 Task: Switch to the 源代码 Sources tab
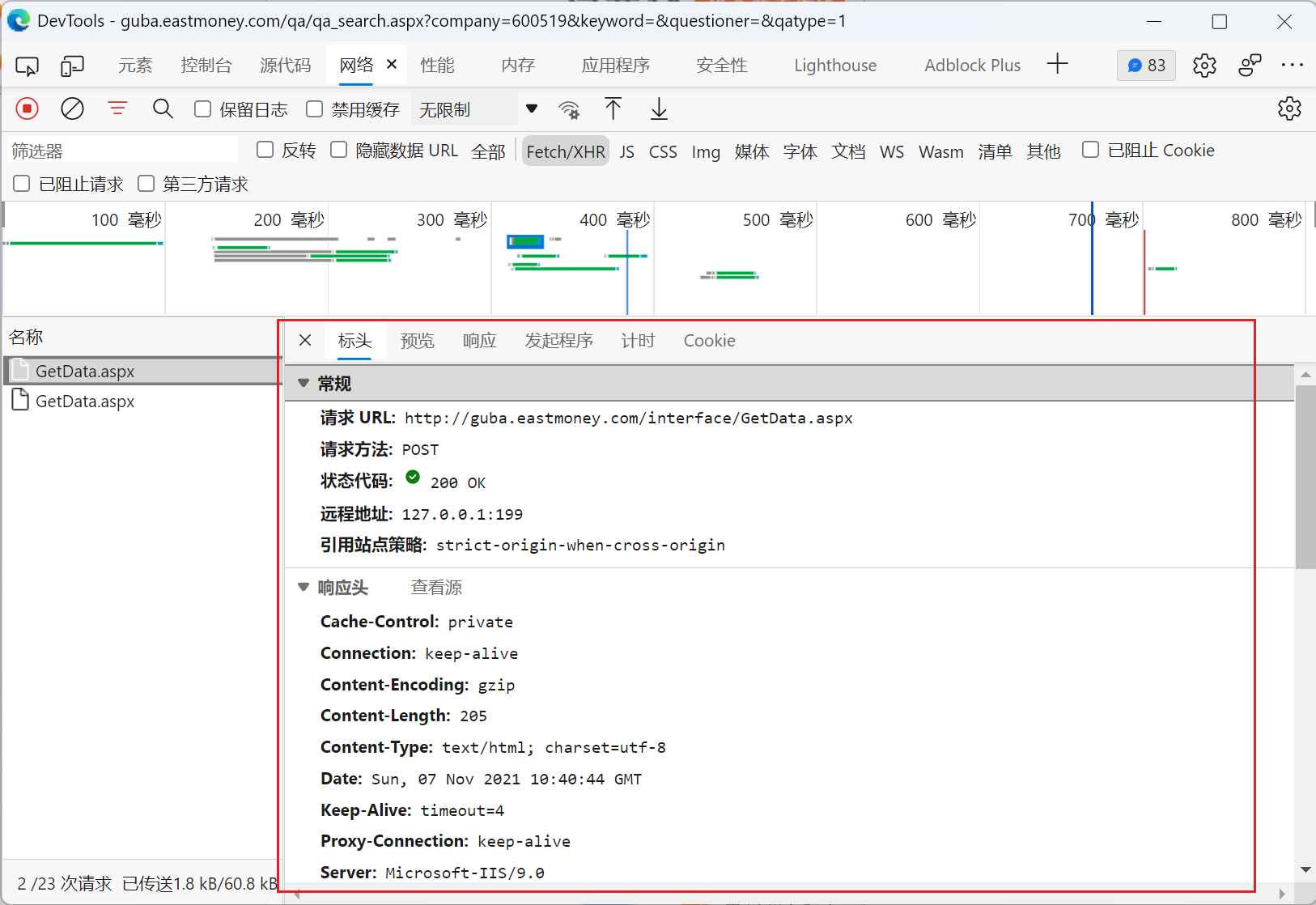[x=286, y=66]
